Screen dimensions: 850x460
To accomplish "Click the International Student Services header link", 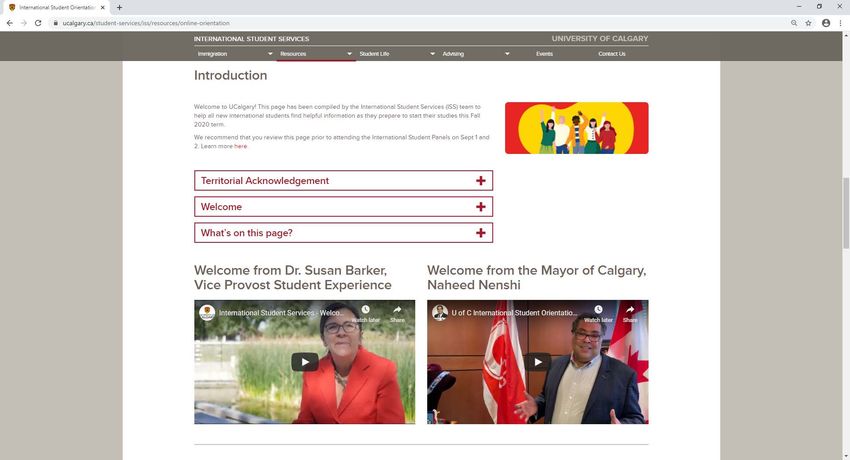I will (252, 39).
